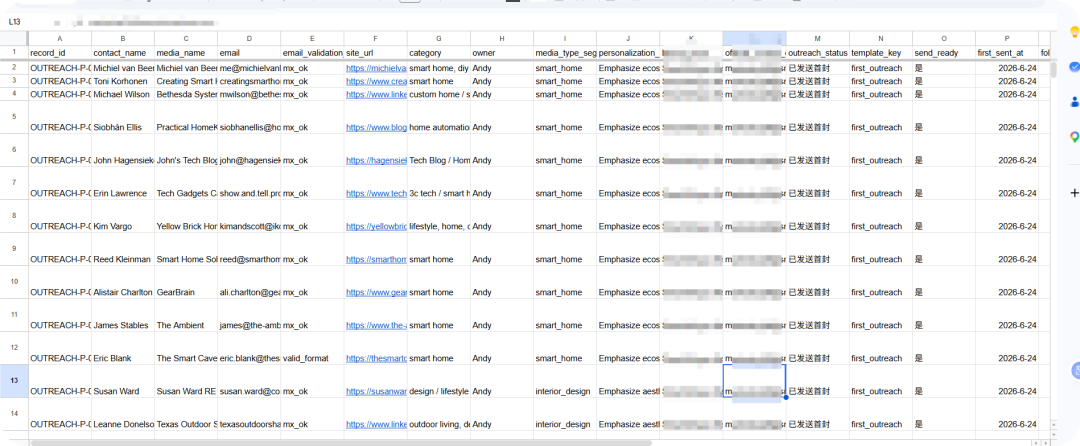Click the scroll-down arrow of the sheet
The height and width of the screenshot is (446, 1080).
(x=1053, y=435)
